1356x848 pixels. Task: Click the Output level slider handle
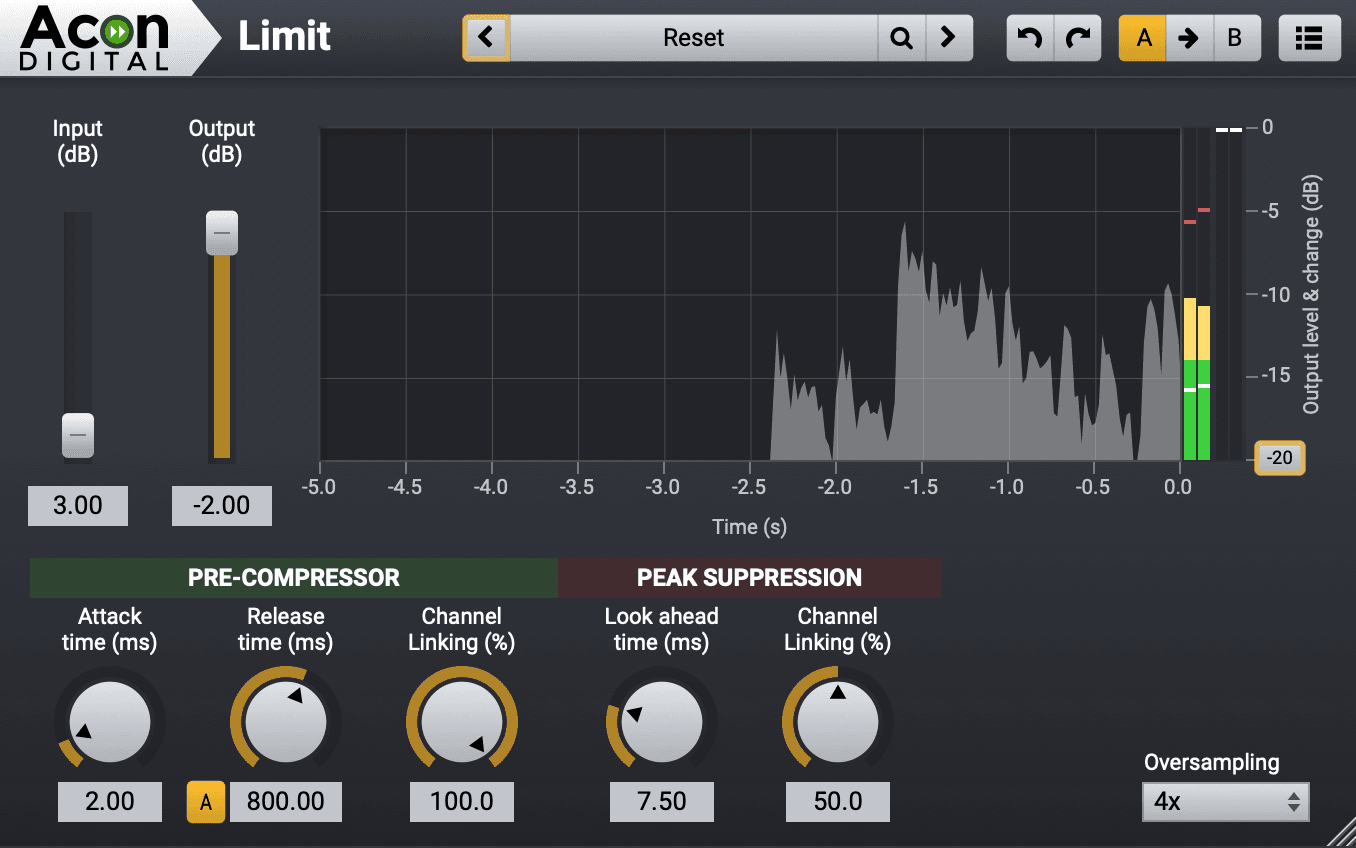tap(221, 233)
